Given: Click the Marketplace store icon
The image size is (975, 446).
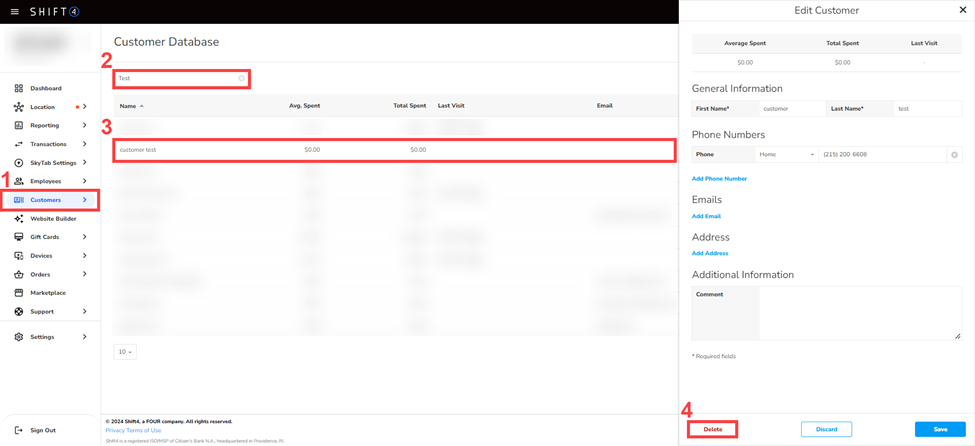Looking at the screenshot, I should (18, 293).
